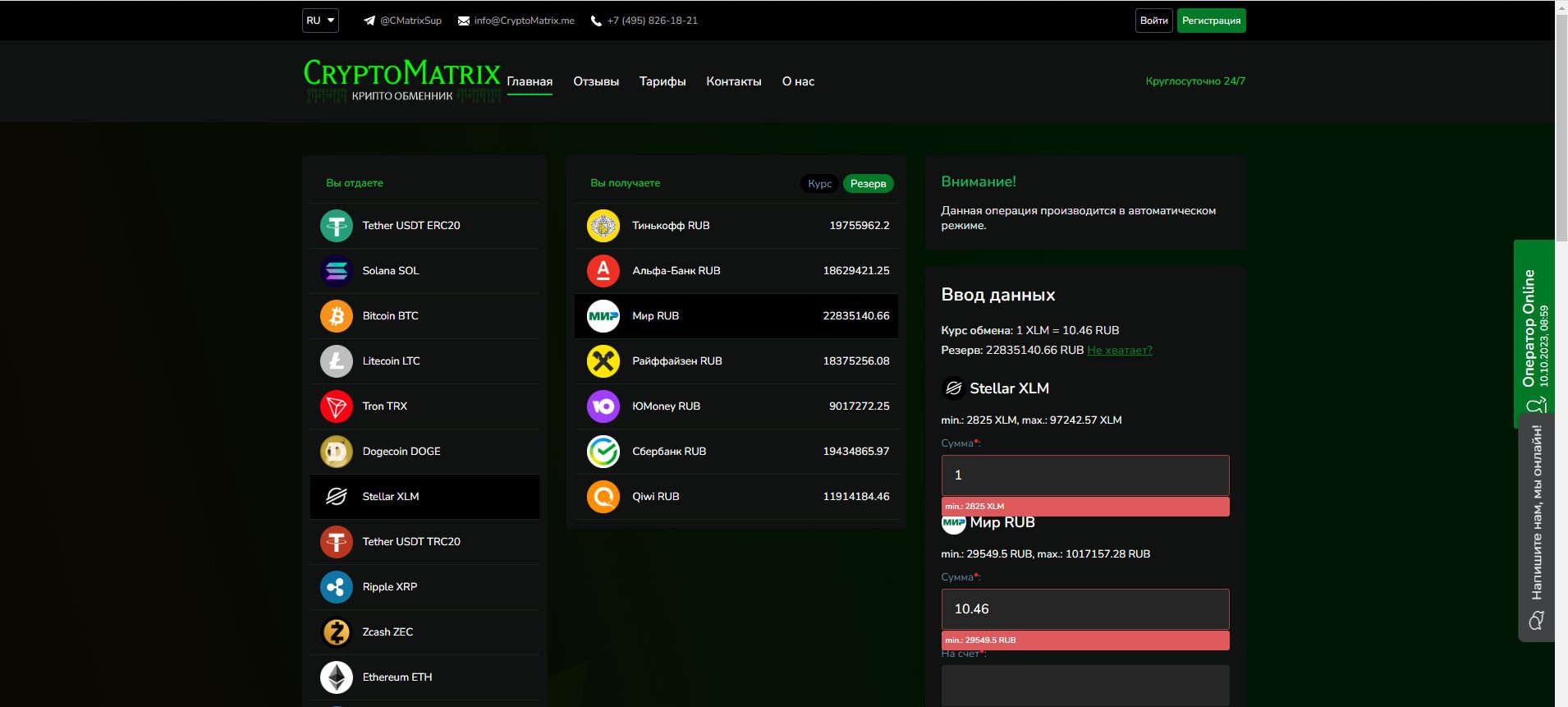
Task: Click the +7 (495) 826-18-21 phone link
Action: [x=653, y=21]
